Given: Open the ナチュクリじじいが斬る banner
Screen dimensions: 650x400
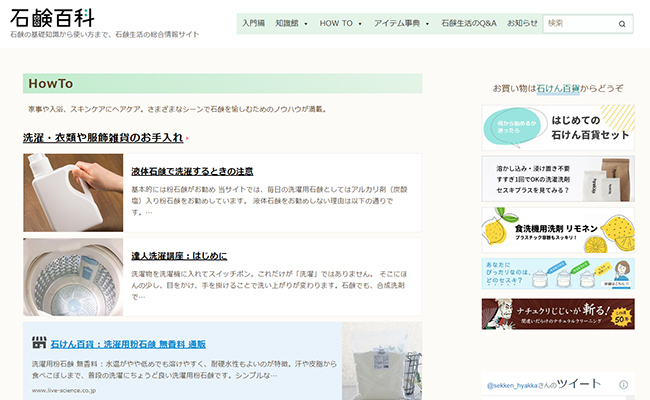Looking at the screenshot, I should pos(558,314).
